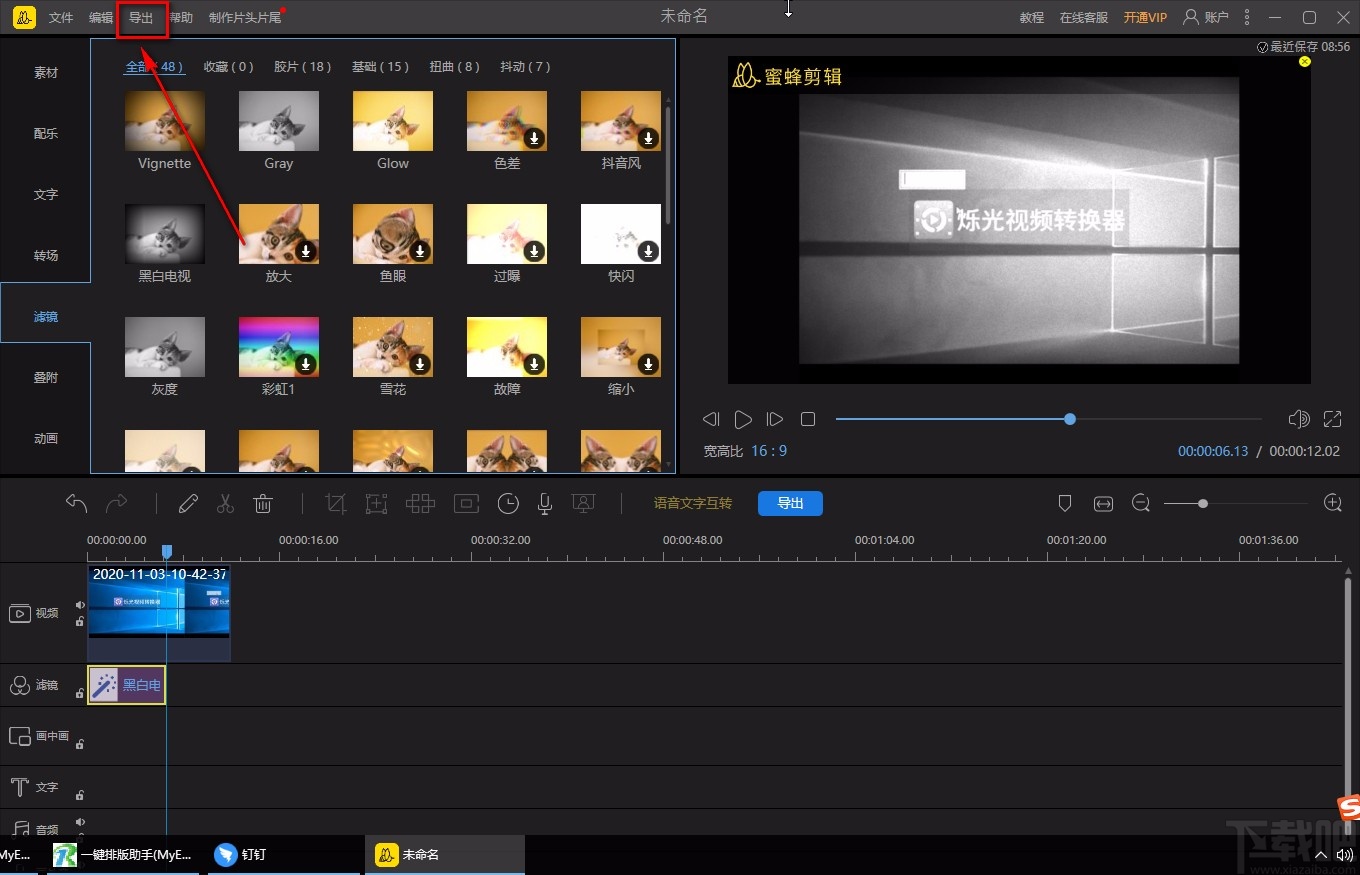Viewport: 1360px width, 875px height.
Task: Open the three-dot more options menu
Action: tap(1246, 17)
